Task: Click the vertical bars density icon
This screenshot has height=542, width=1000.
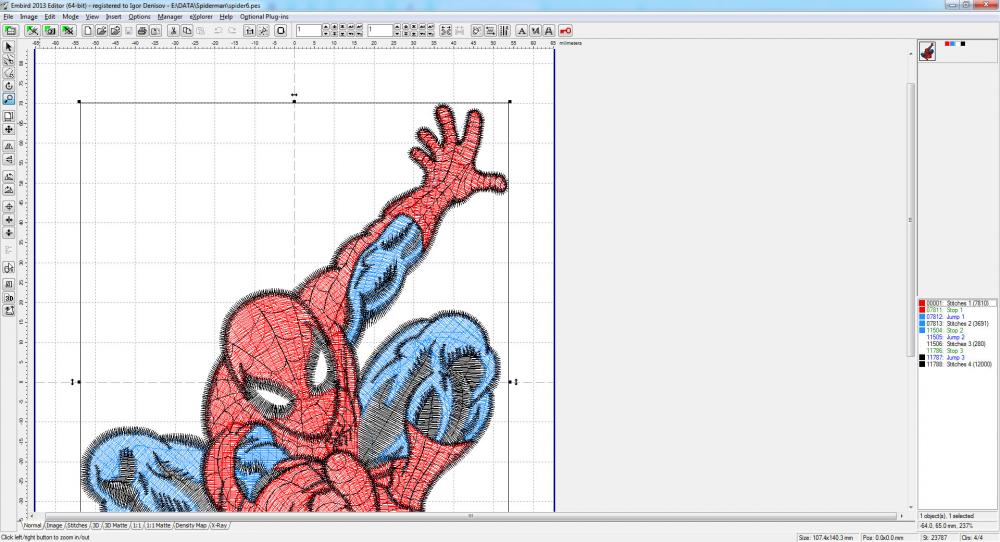Action: (x=504, y=31)
